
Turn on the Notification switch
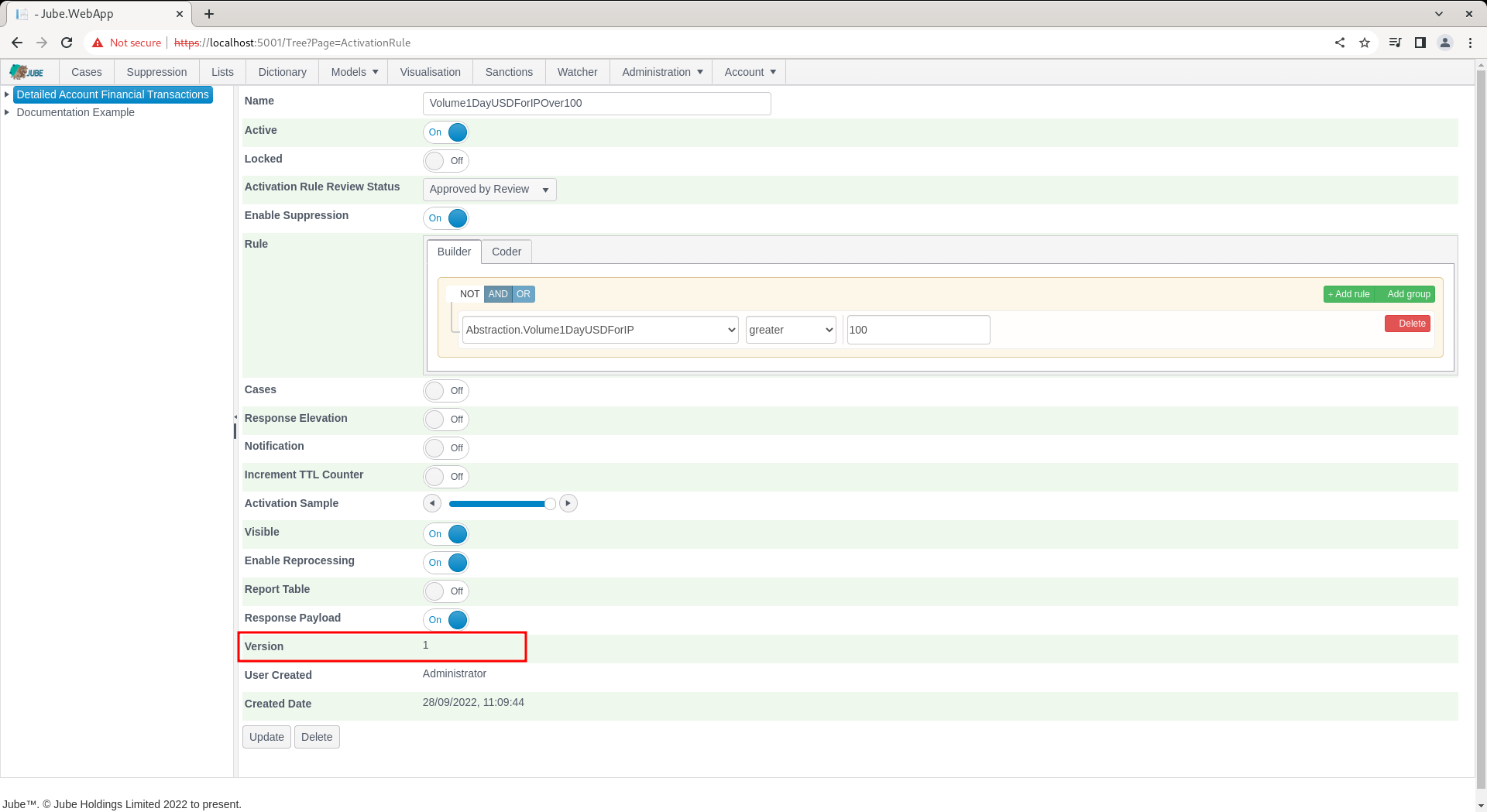tap(446, 448)
